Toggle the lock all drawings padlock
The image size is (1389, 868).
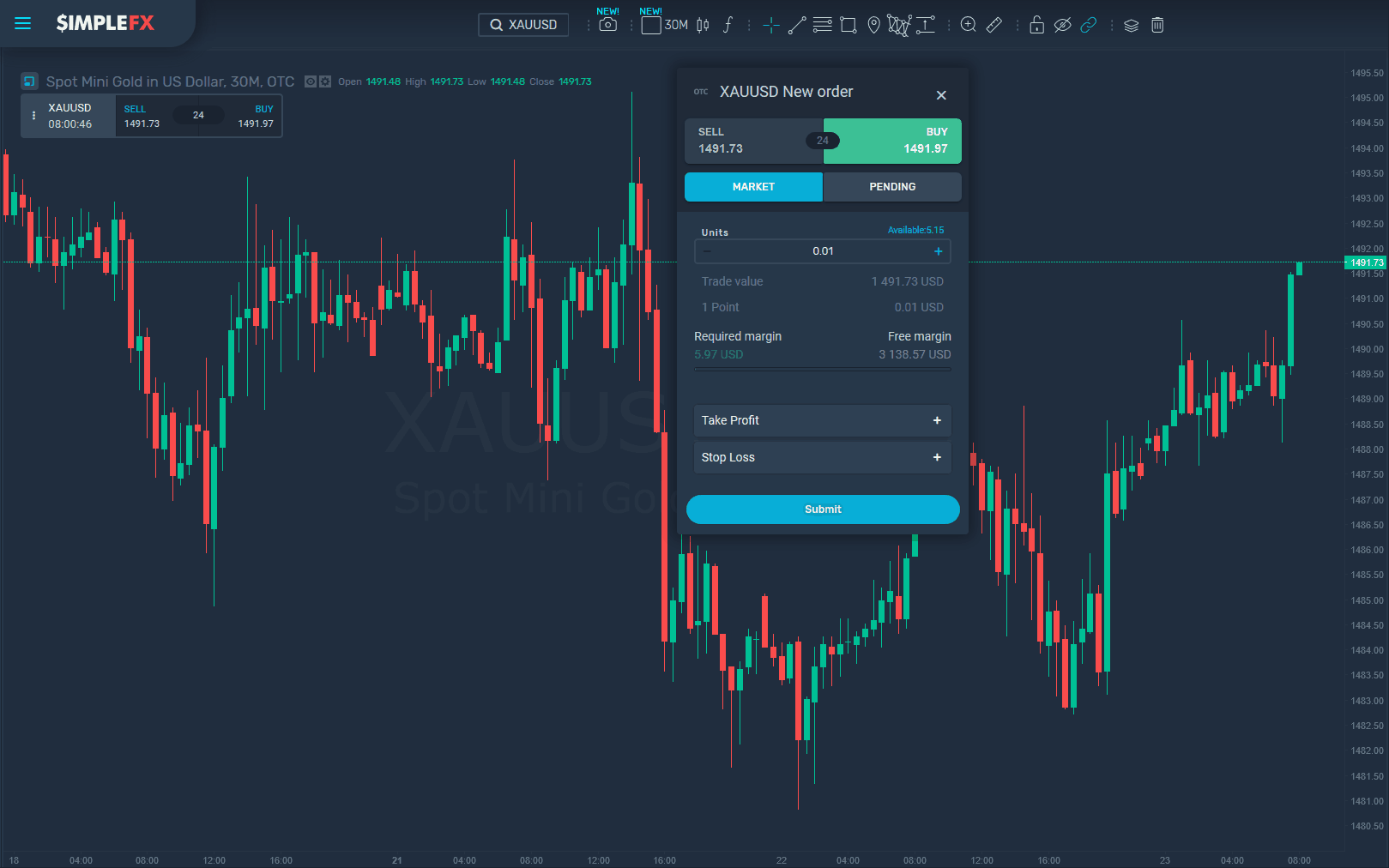point(1036,25)
